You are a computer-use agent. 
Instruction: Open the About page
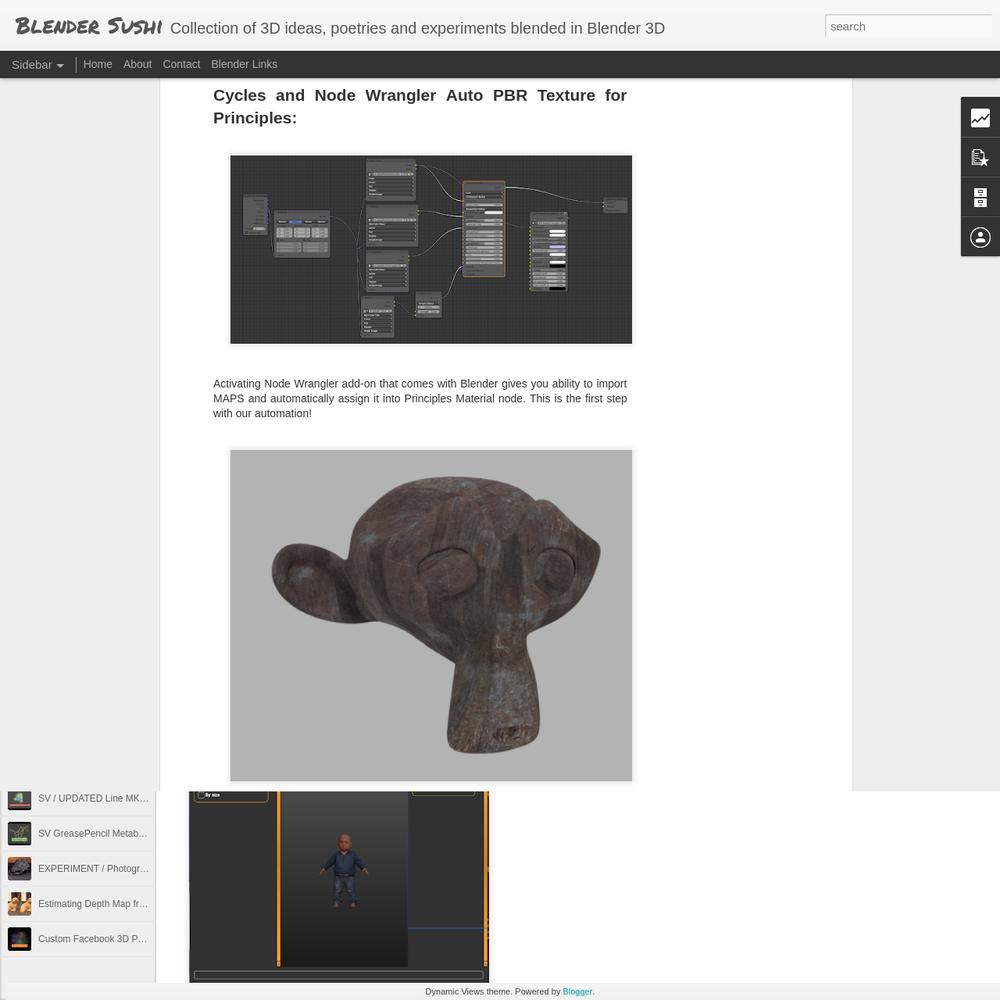[x=137, y=64]
